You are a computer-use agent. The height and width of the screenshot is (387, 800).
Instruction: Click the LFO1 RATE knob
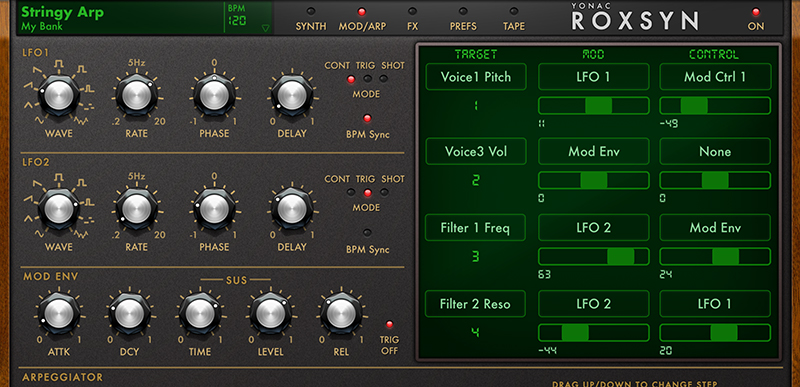click(137, 95)
